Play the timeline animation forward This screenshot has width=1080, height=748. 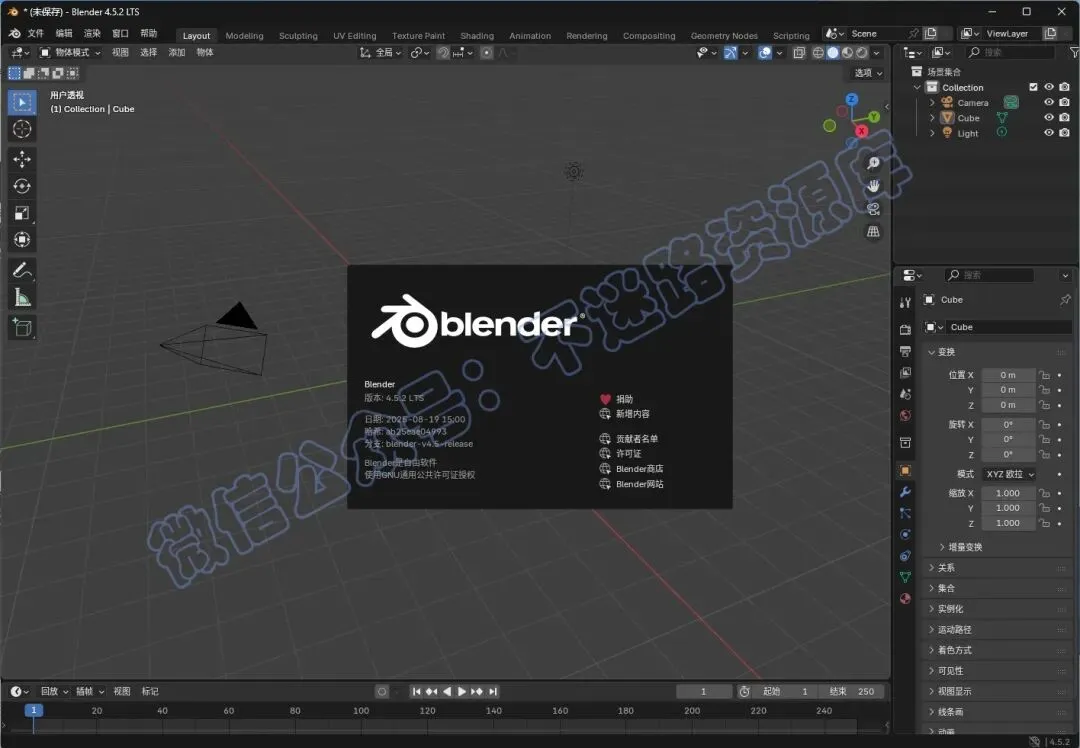(461, 692)
